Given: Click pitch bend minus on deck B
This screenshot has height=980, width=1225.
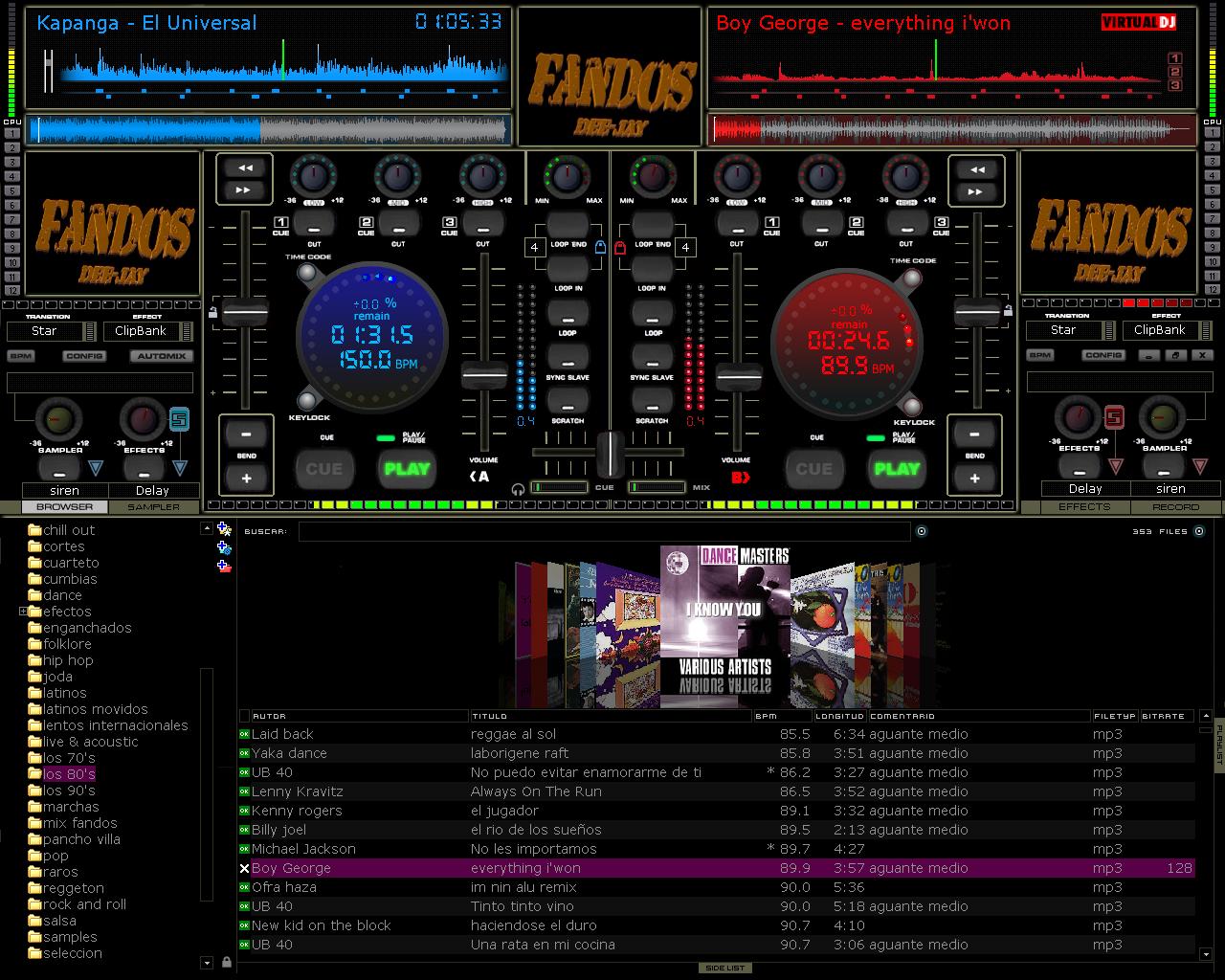Looking at the screenshot, I should (x=975, y=434).
